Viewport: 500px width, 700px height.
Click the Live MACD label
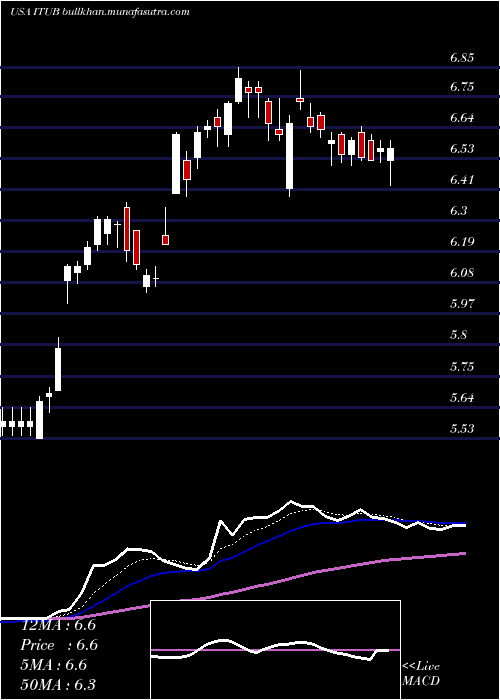(421, 673)
